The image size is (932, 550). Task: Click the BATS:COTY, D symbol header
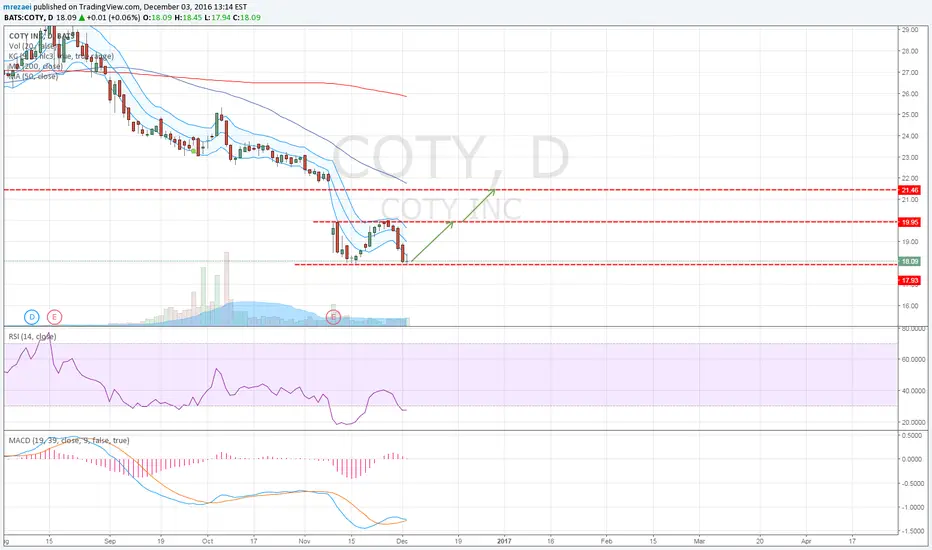(29, 17)
